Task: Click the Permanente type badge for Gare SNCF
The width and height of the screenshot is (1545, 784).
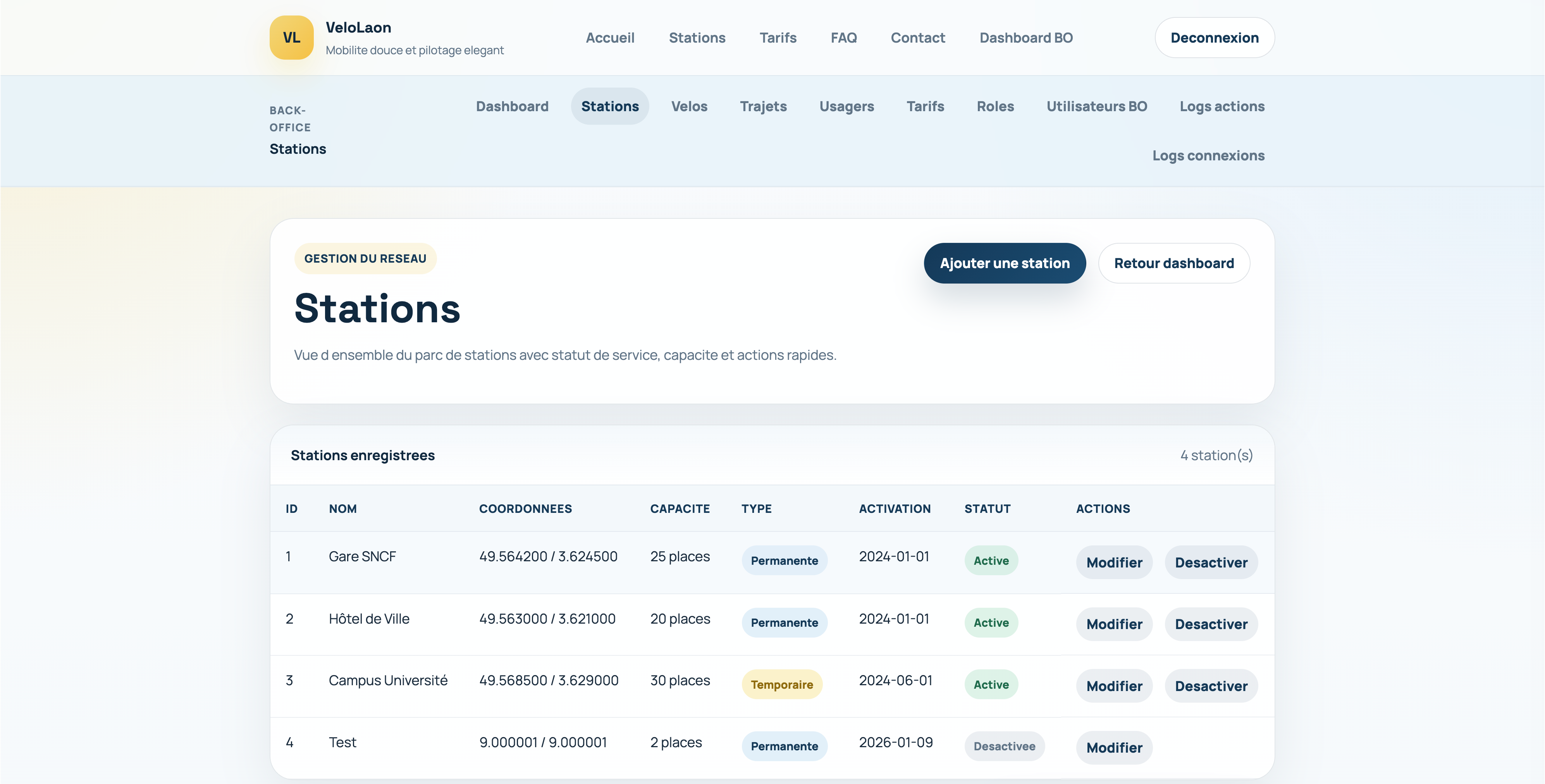Action: tap(785, 560)
